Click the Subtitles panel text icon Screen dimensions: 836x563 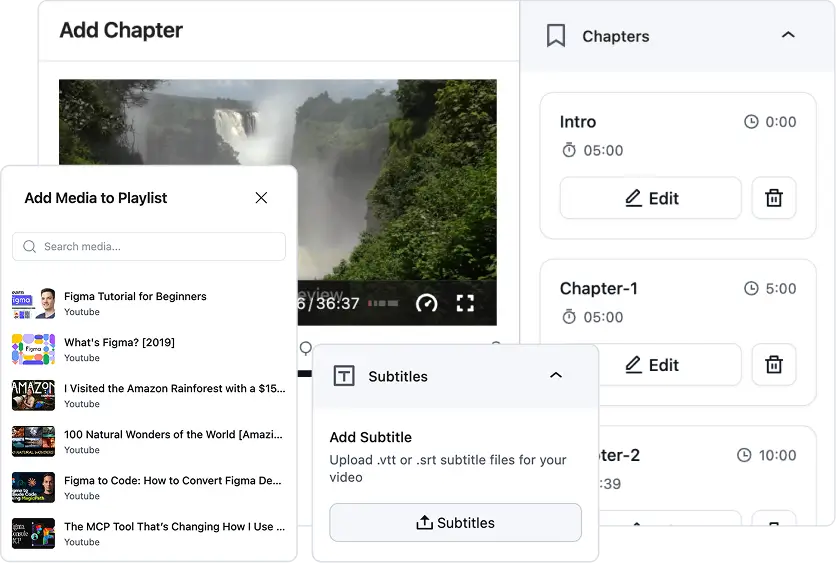tap(343, 376)
